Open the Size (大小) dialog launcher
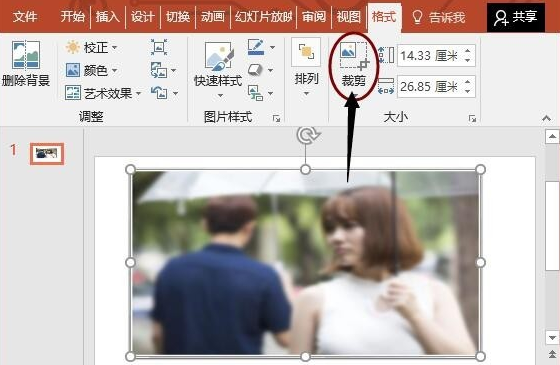Viewport: 560px width, 365px height. (472, 119)
